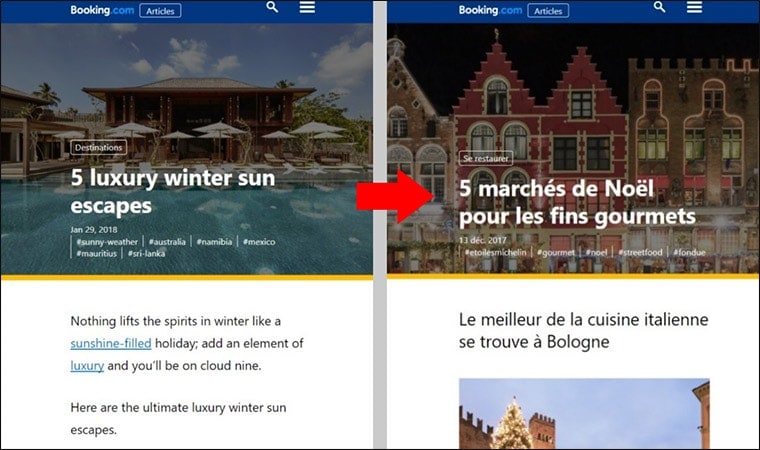The image size is (760, 450).
Task: Open the #australia hashtag
Action: coord(167,242)
